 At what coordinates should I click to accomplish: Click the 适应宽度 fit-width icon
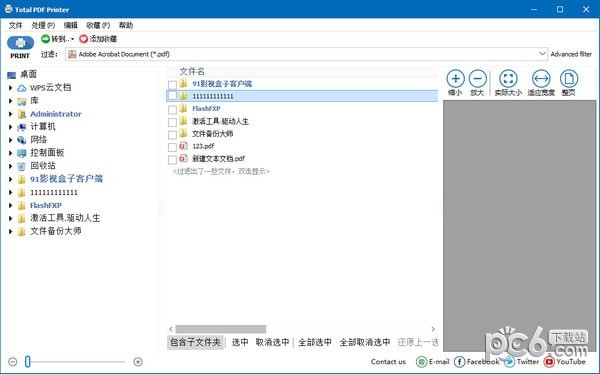coord(541,79)
